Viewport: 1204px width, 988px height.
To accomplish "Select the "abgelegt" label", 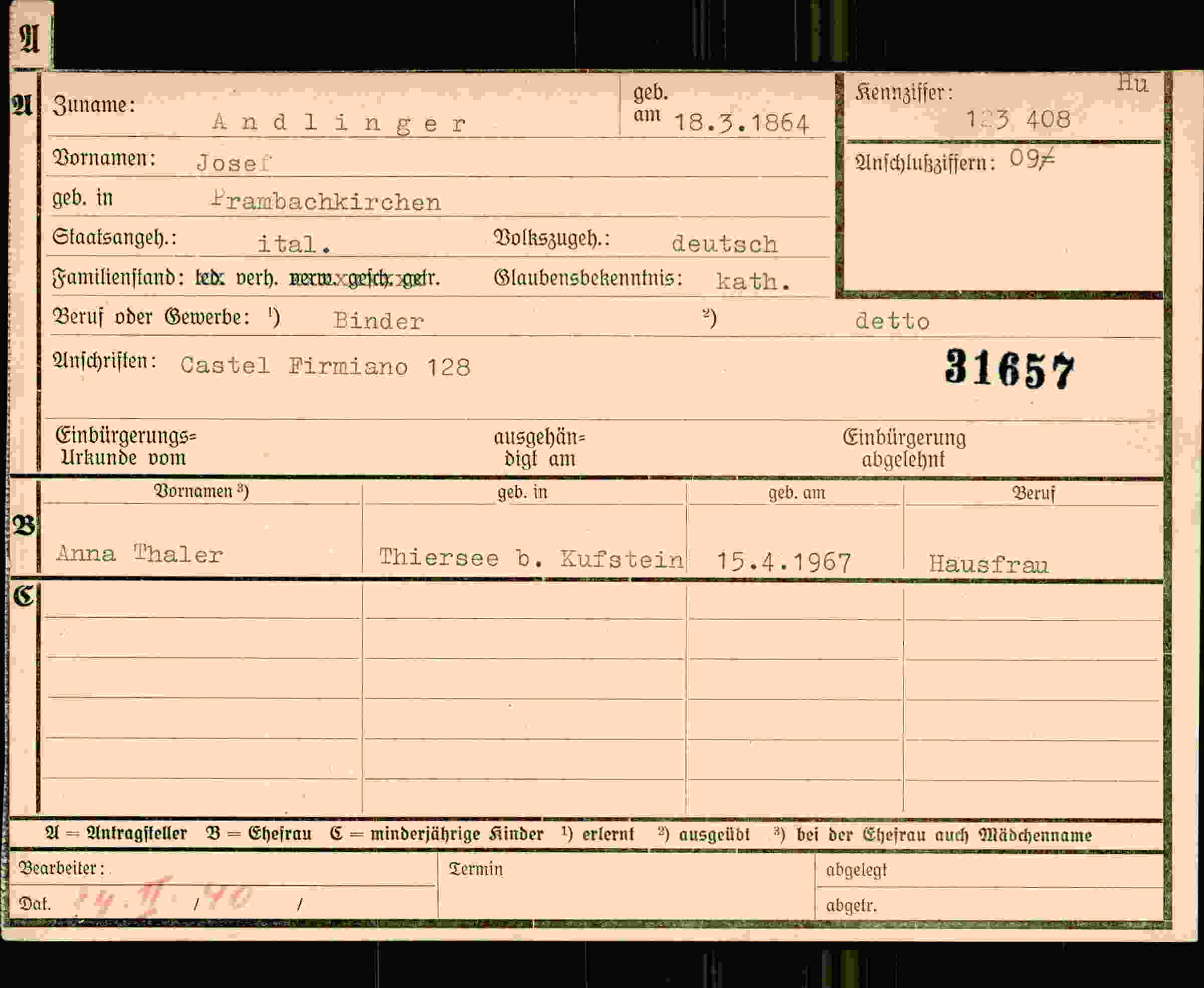I will point(856,870).
